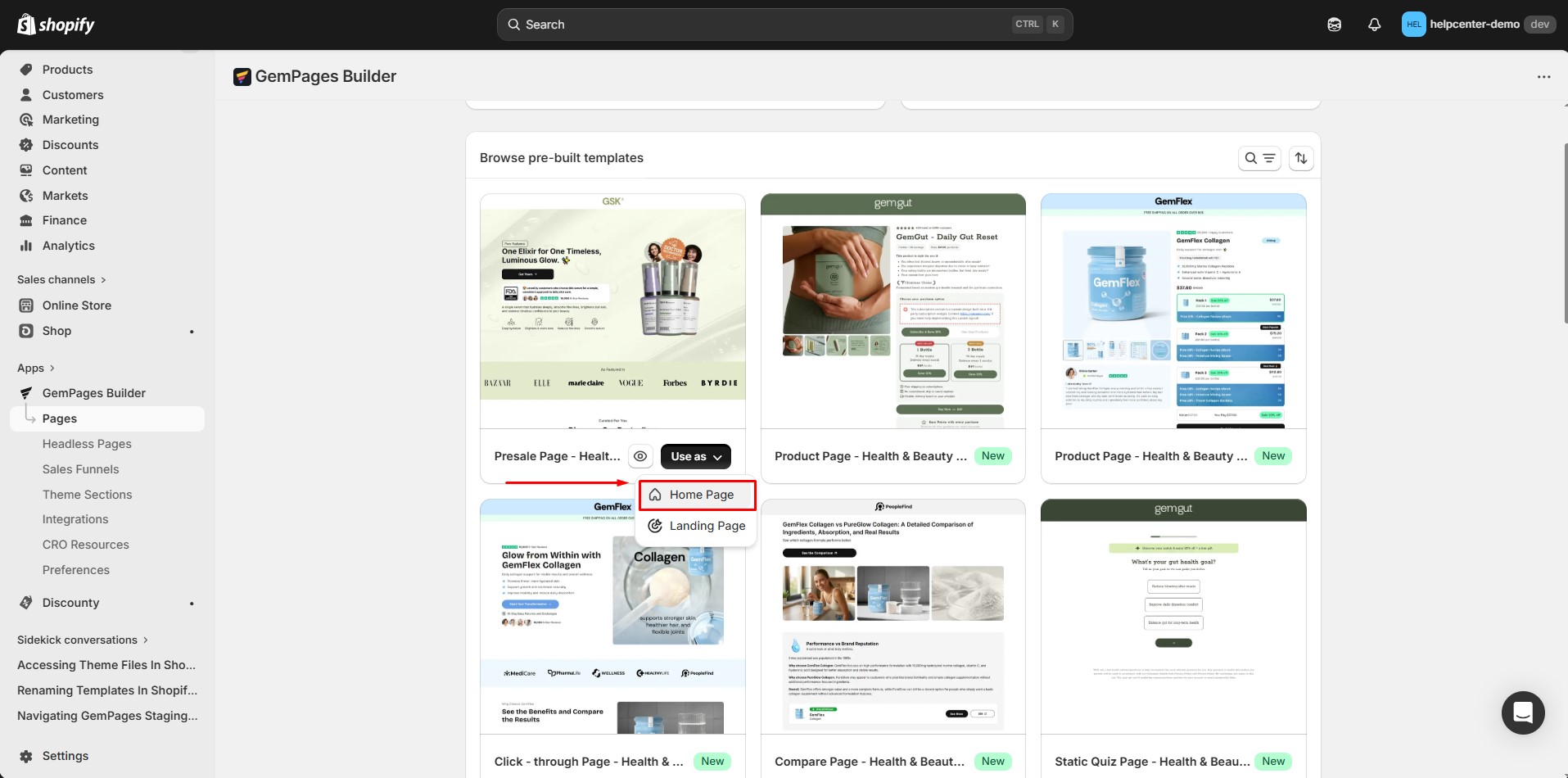
Task: Select the Analytics icon in the sidebar
Action: 25,246
